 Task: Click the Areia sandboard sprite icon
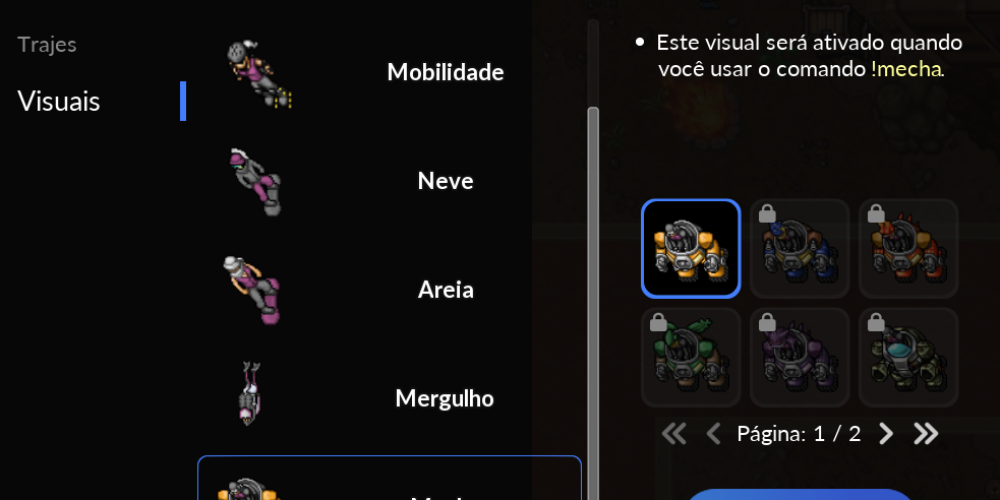click(251, 290)
